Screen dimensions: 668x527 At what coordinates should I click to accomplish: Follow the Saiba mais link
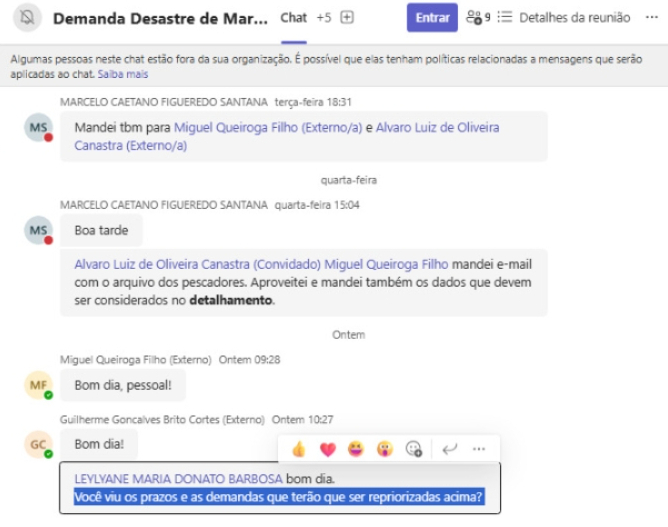[123, 74]
